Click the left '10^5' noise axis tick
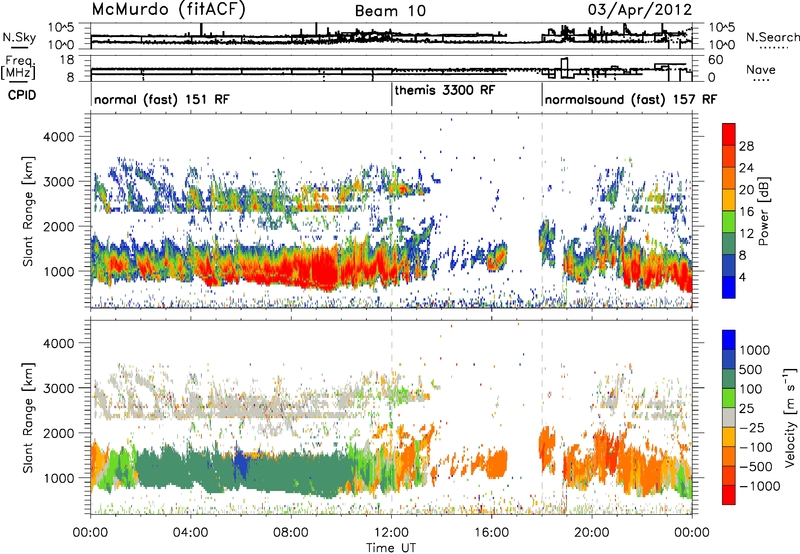The width and height of the screenshot is (800, 554). 62,27
